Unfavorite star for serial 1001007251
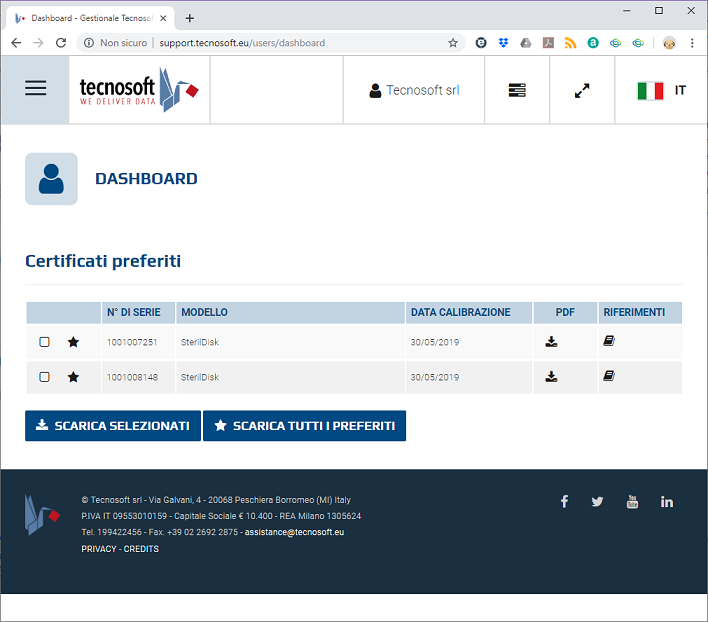This screenshot has width=708, height=622. point(73,342)
